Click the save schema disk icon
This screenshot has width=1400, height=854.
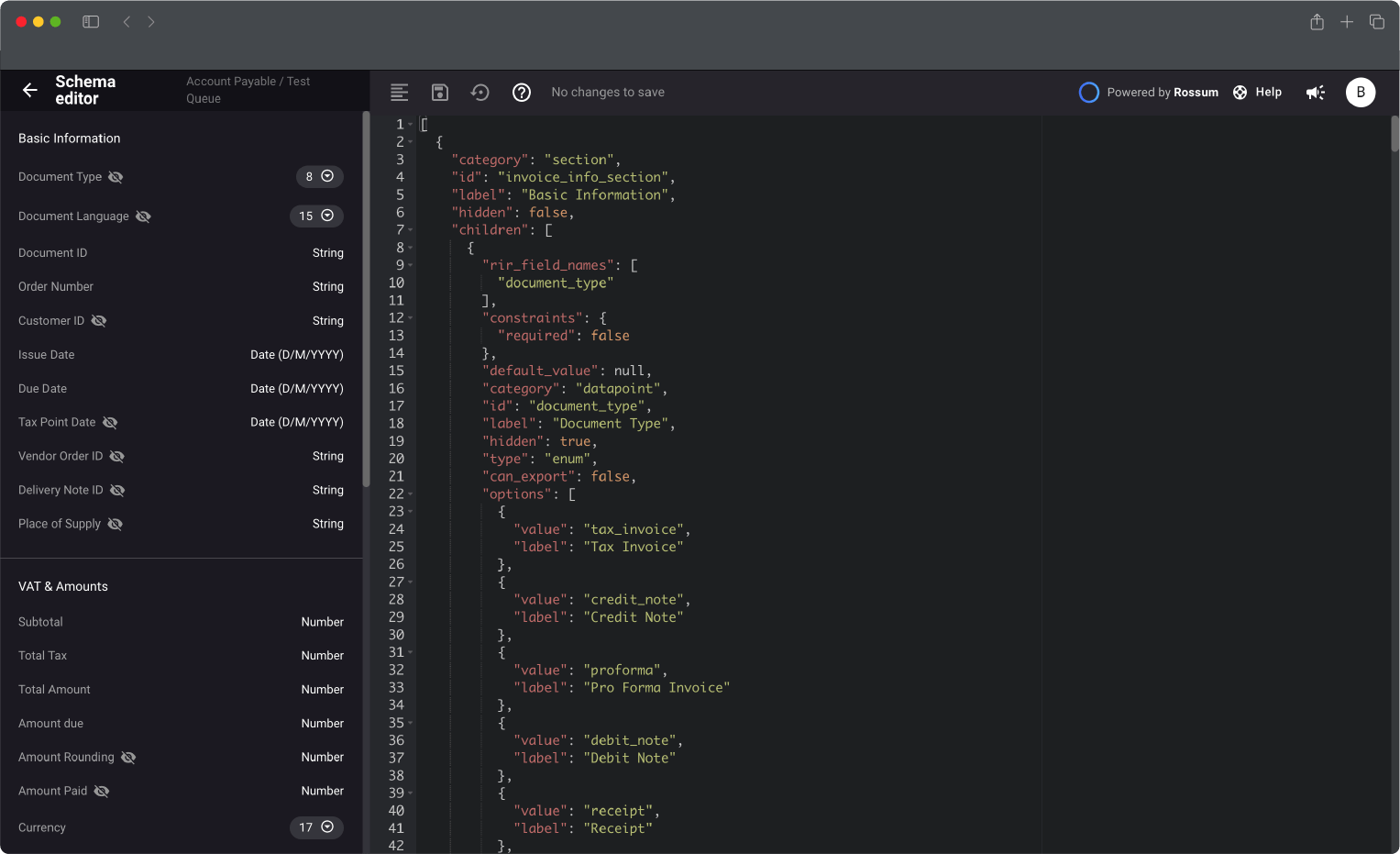point(440,92)
